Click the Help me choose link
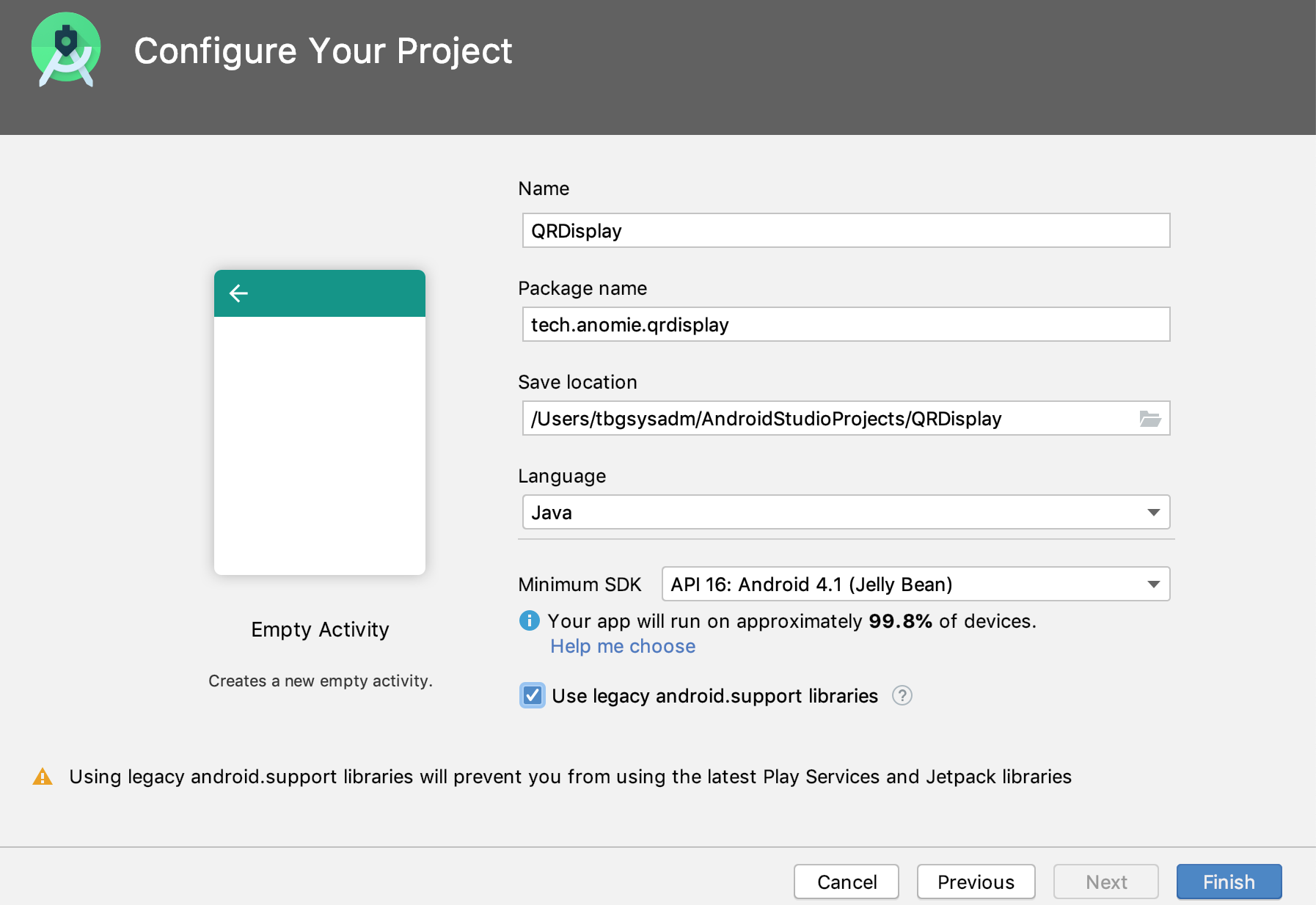Screen dimensions: 1316x905 coord(623,646)
